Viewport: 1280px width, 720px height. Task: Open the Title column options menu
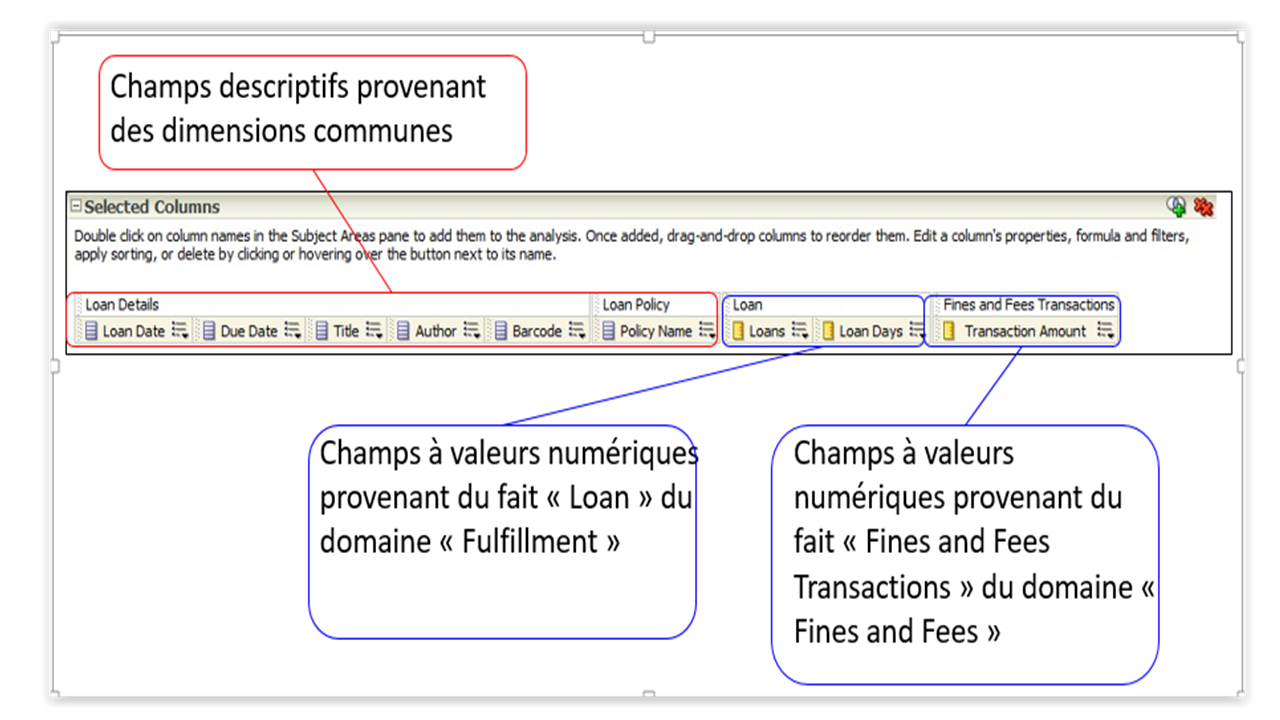click(x=374, y=330)
